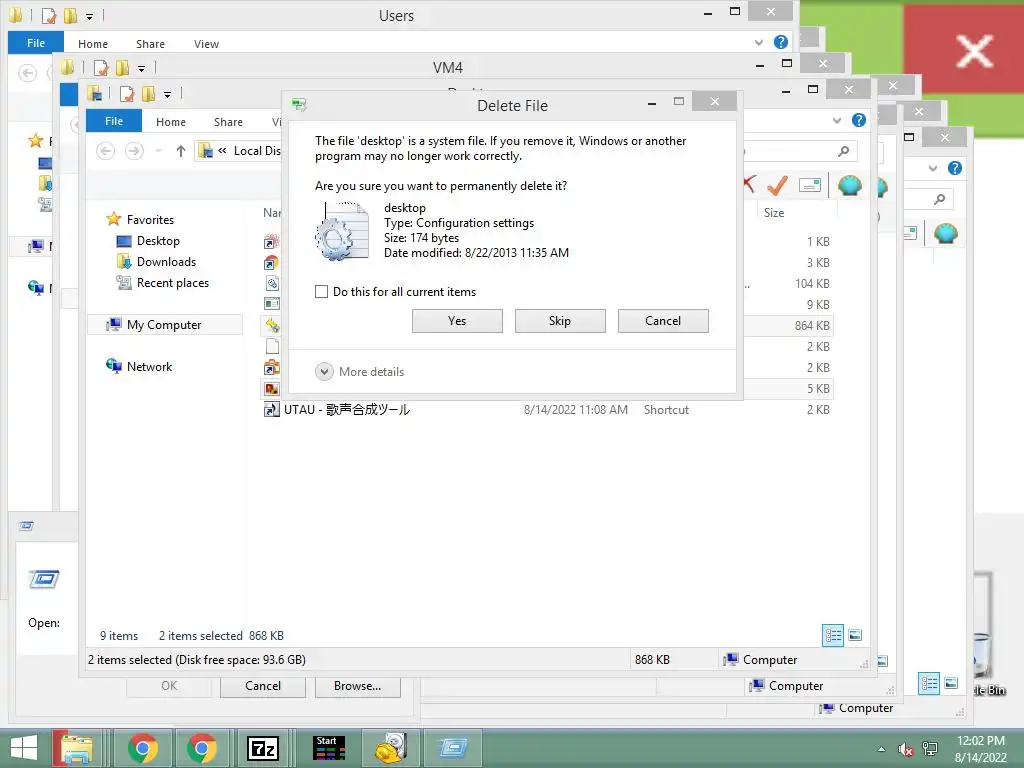Expand the ribbon in Users window
Screen dimensions: 1024x768
coord(759,42)
